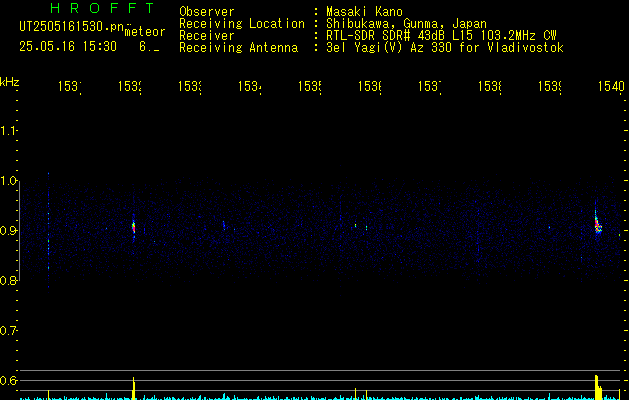Viewport: 629px width, 400px height.
Task: Click the 1.0 frequency axis label
Action: click(8, 181)
